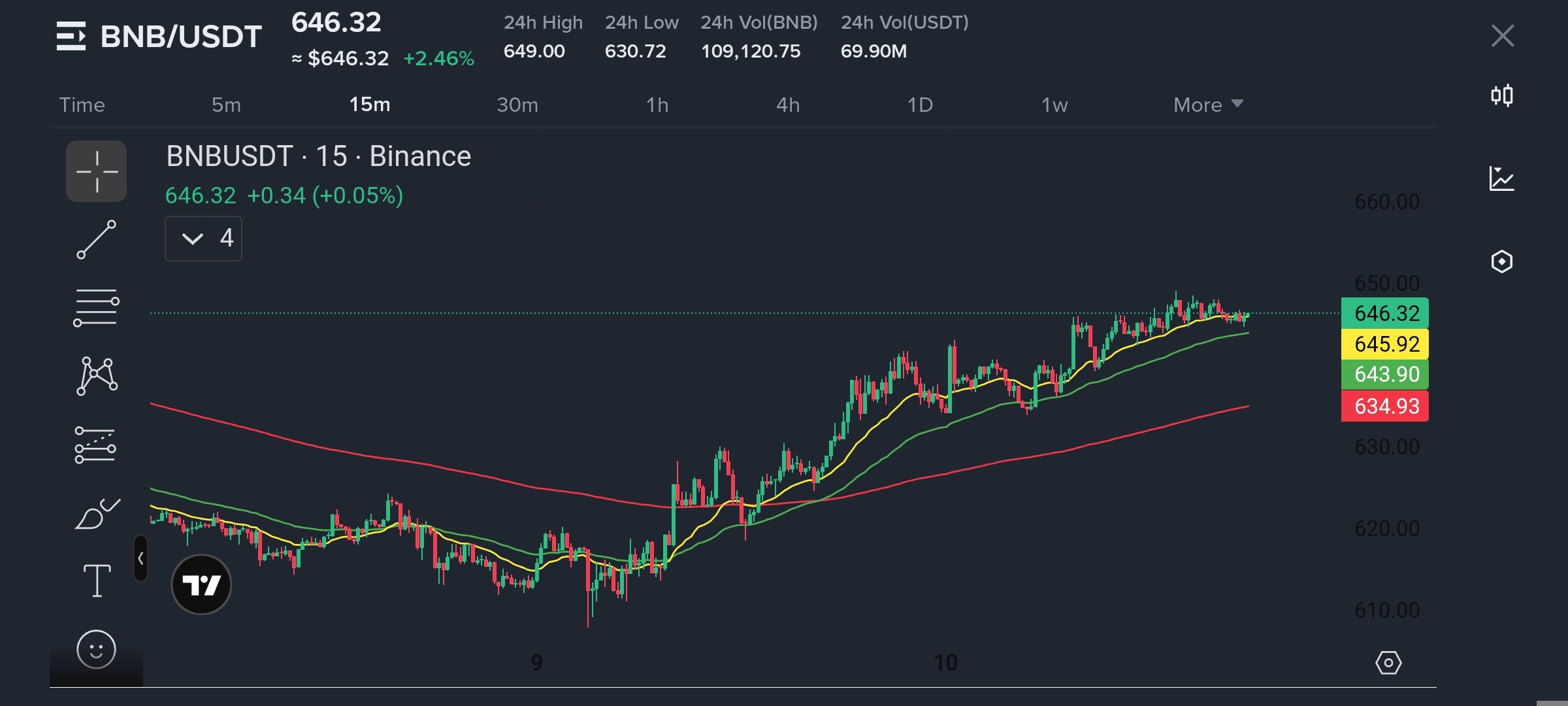Click the TradingView logo
The image size is (1568, 706).
(201, 584)
